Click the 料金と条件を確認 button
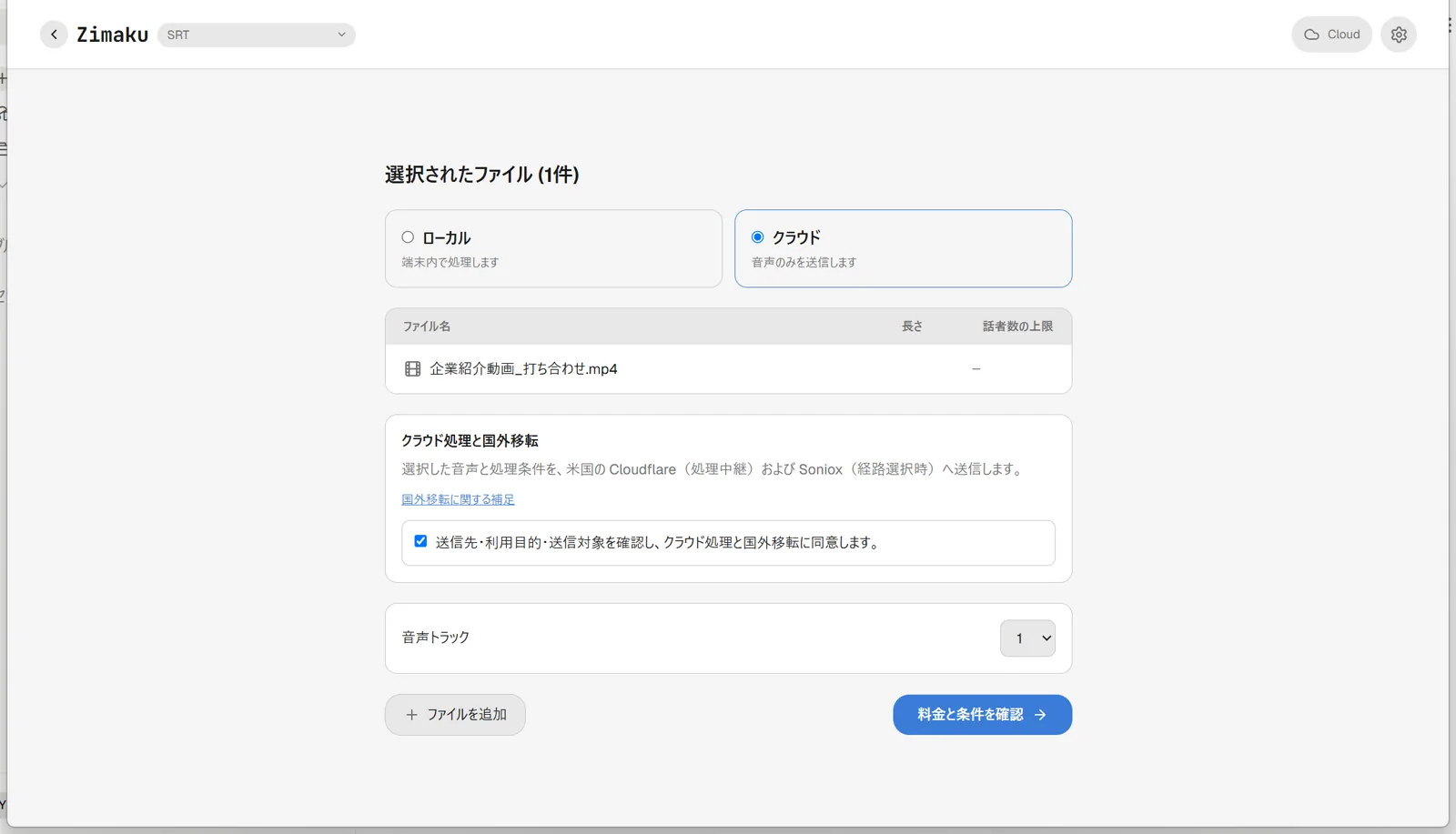Screen dimensions: 1456x834 pyautogui.click(x=982, y=715)
